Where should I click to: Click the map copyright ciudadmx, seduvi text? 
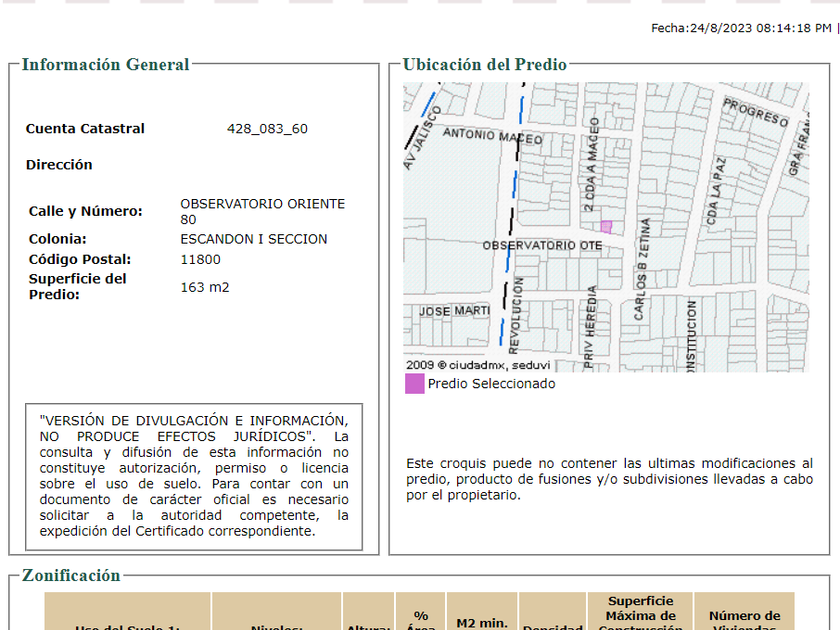click(x=478, y=365)
